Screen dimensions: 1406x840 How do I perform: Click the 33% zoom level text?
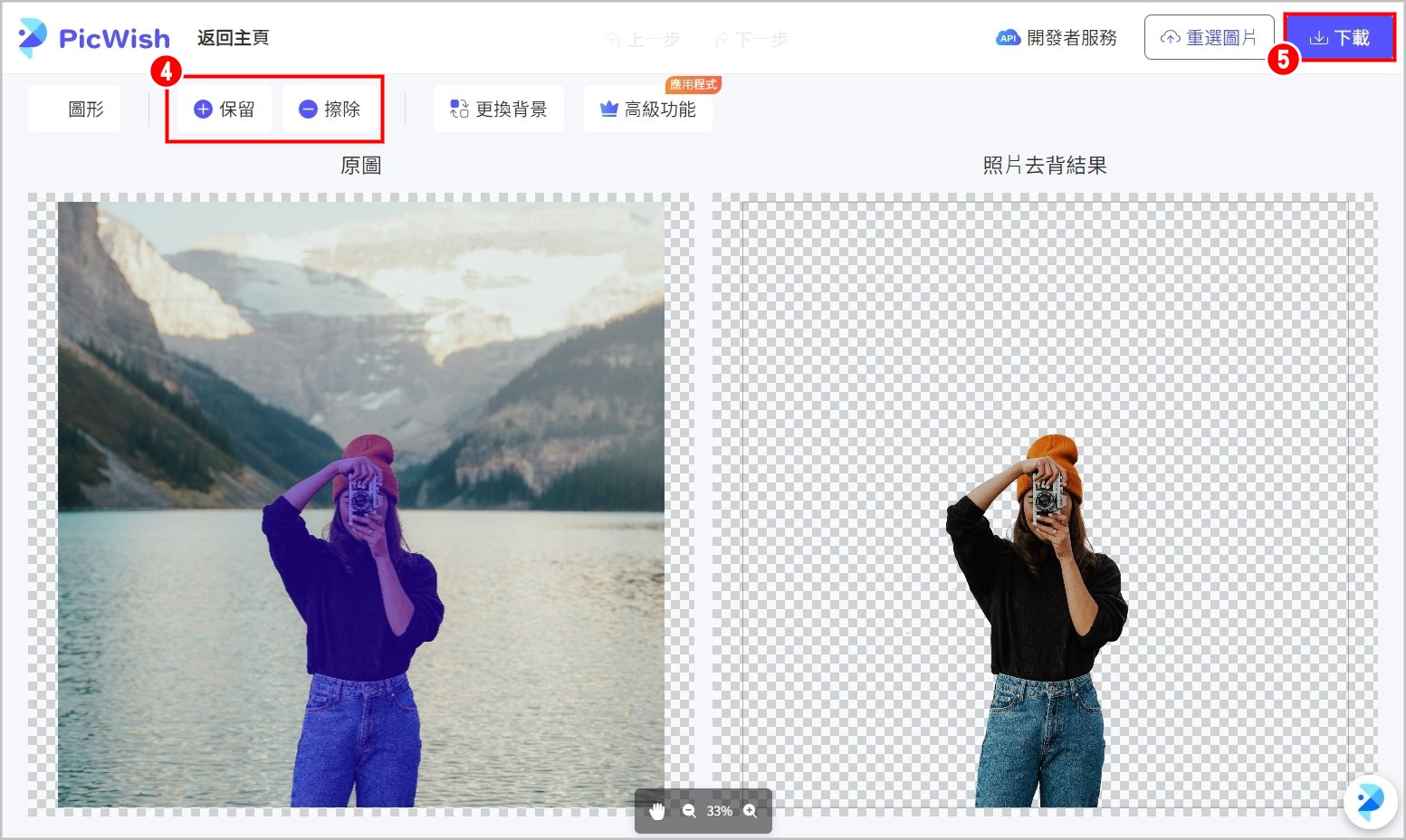pyautogui.click(x=720, y=811)
